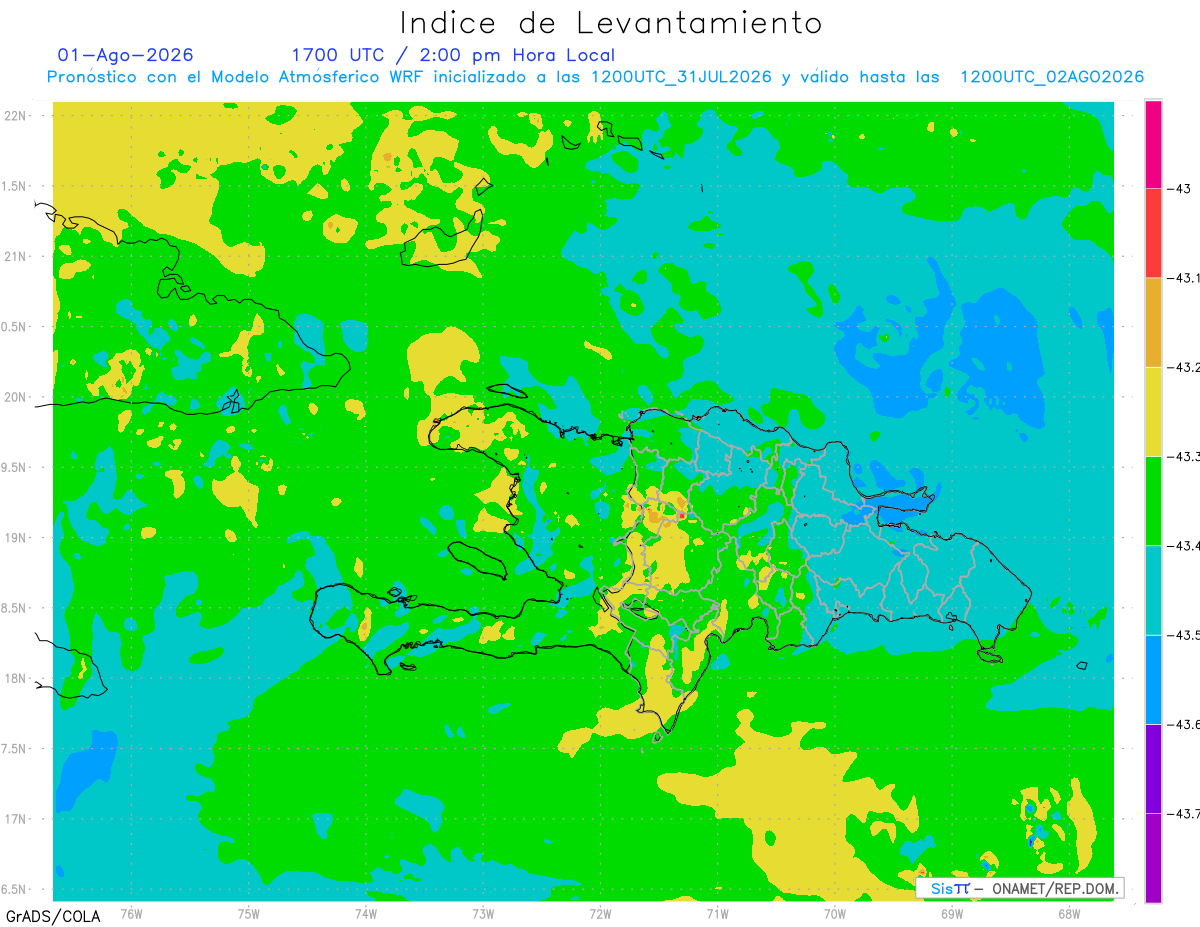
Task: Click the legend value "-43.6"
Action: (x=1183, y=724)
